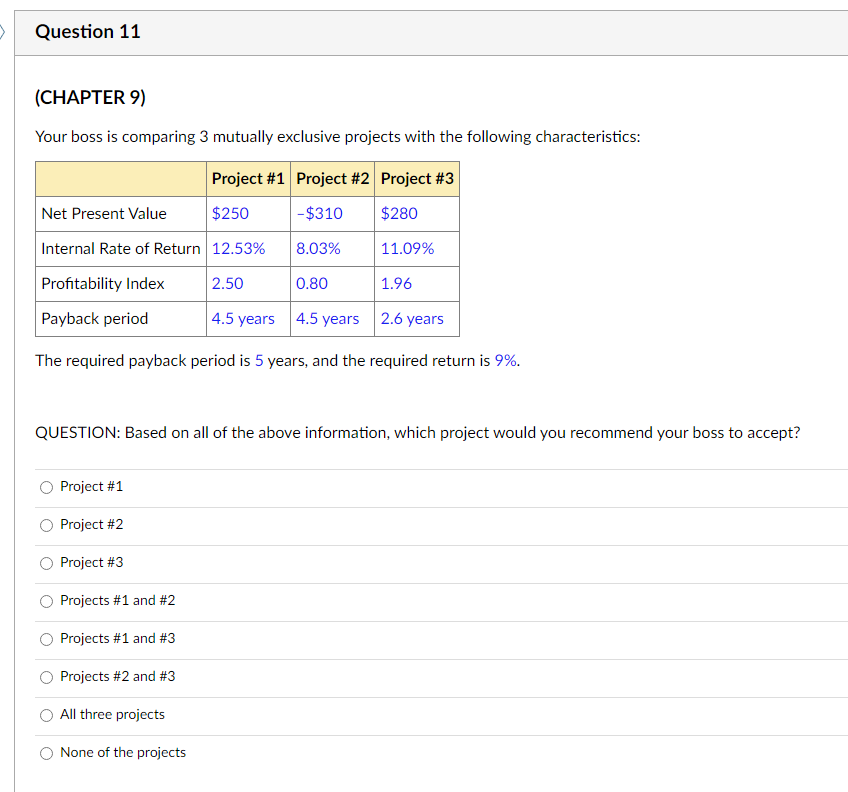Select the All three projects option
The height and width of the screenshot is (792, 848).
click(46, 715)
